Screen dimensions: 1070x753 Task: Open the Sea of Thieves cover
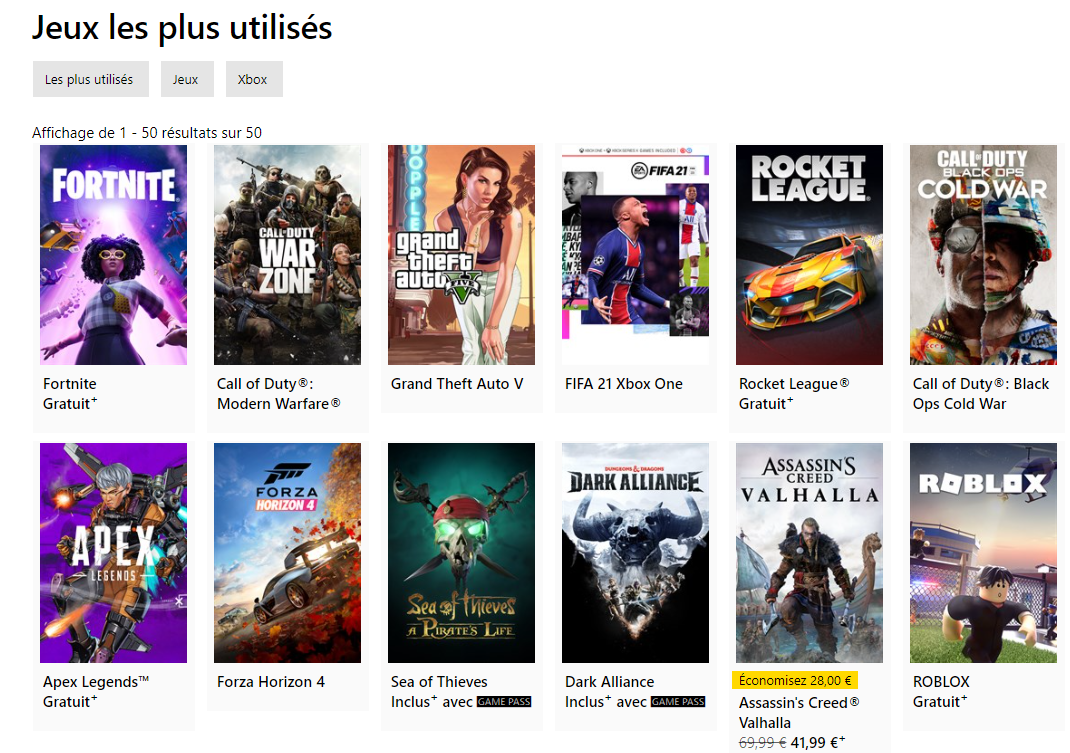click(x=461, y=553)
